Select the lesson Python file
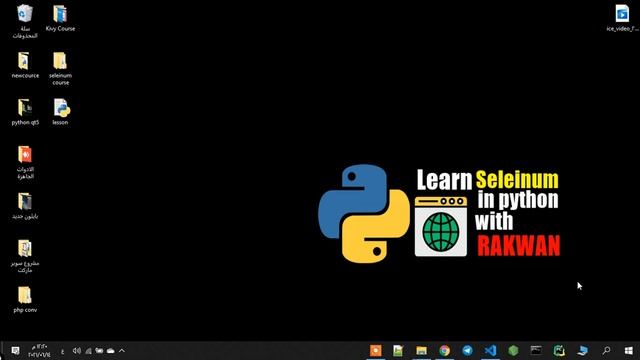640x360 pixels. (61, 112)
